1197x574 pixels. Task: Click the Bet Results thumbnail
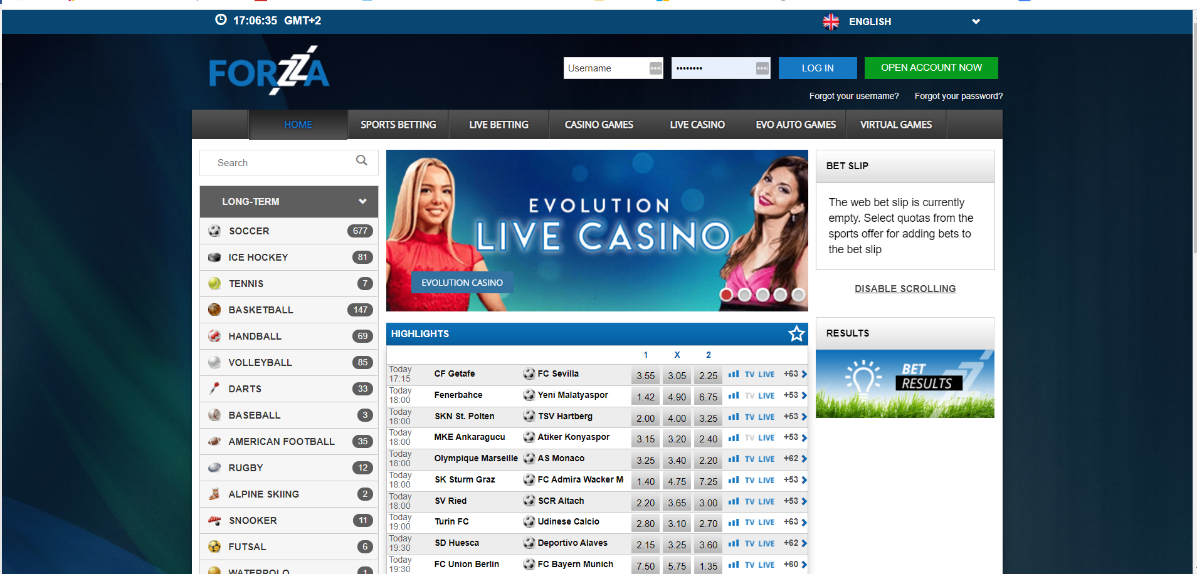tap(905, 384)
